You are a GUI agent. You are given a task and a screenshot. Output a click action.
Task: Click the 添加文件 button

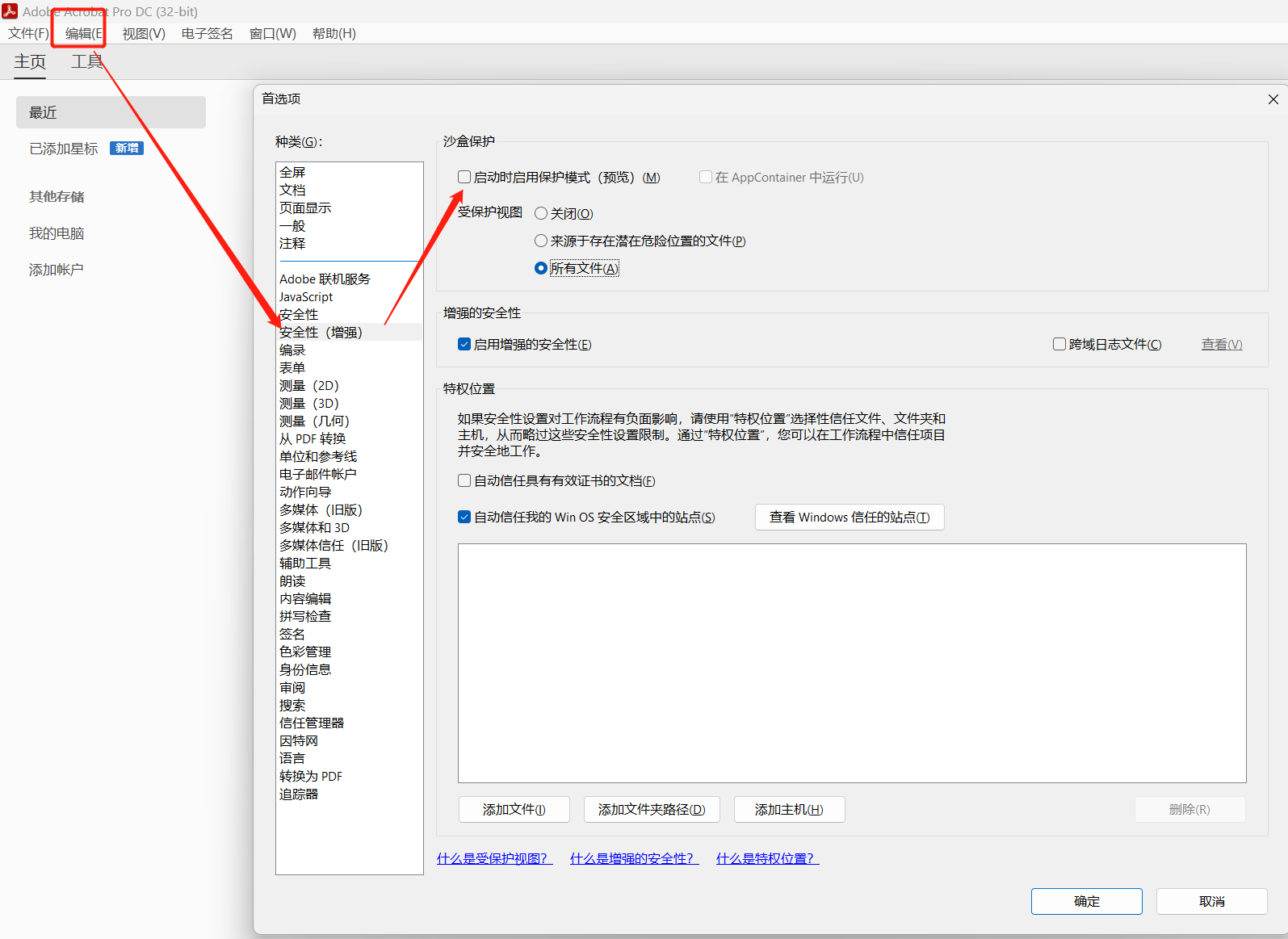click(514, 809)
